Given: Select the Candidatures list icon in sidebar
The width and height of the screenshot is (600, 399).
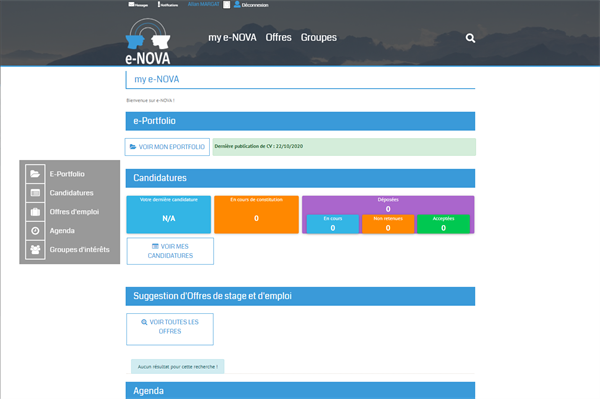Looking at the screenshot, I should (35, 193).
